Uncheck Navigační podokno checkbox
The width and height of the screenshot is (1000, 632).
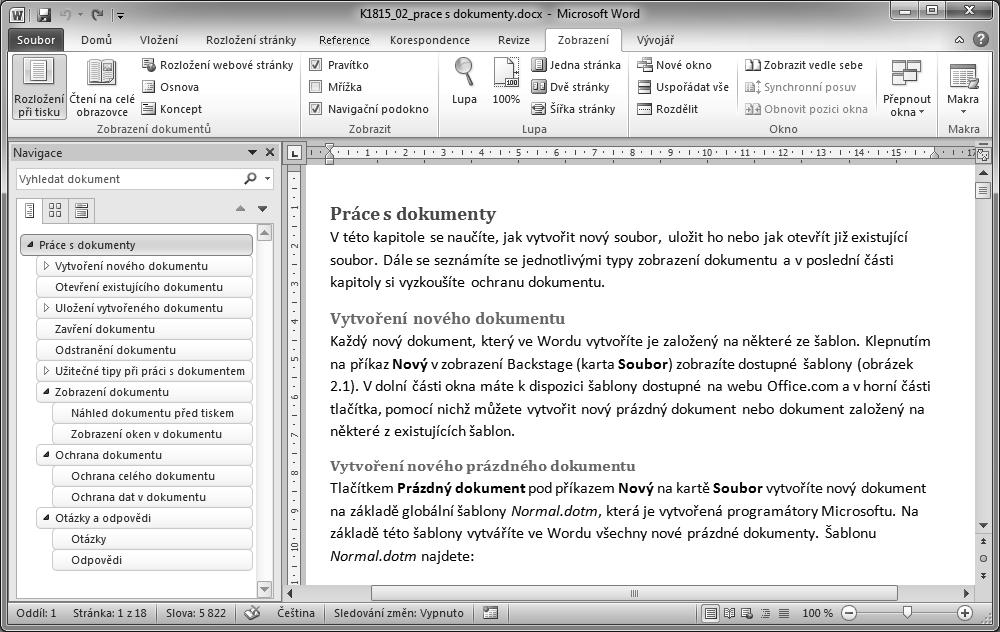pos(315,109)
